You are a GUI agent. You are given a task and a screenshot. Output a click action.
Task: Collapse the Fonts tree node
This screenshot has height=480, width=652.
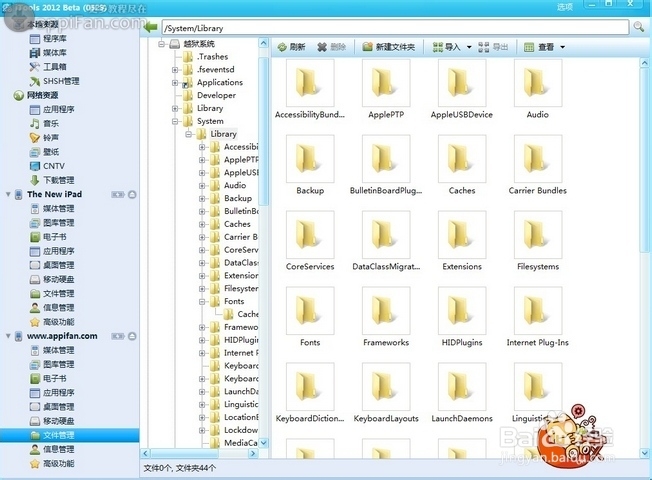click(202, 302)
